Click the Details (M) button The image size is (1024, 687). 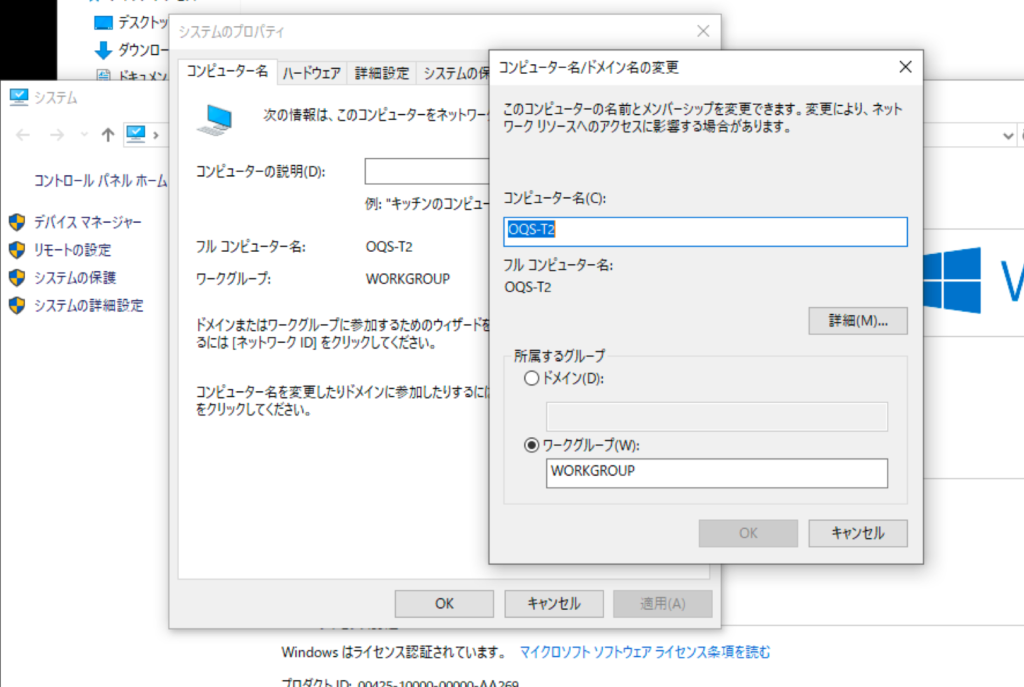click(x=857, y=321)
